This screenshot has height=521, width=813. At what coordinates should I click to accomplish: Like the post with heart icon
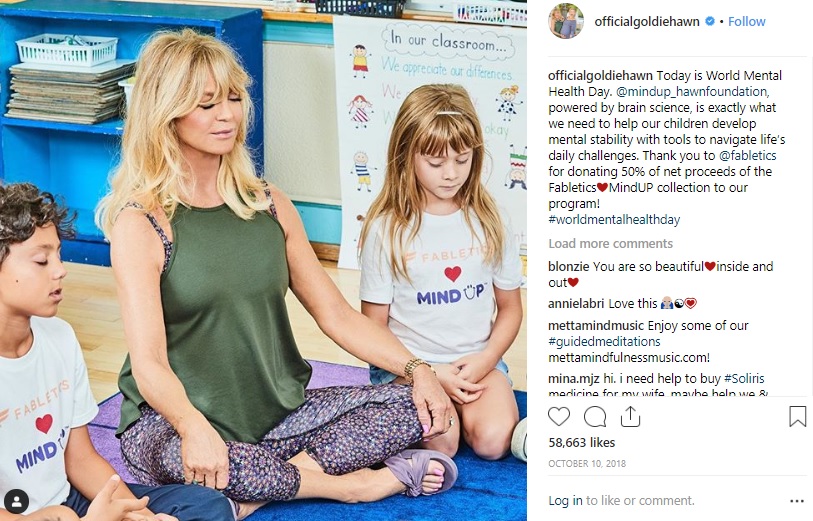coord(559,417)
